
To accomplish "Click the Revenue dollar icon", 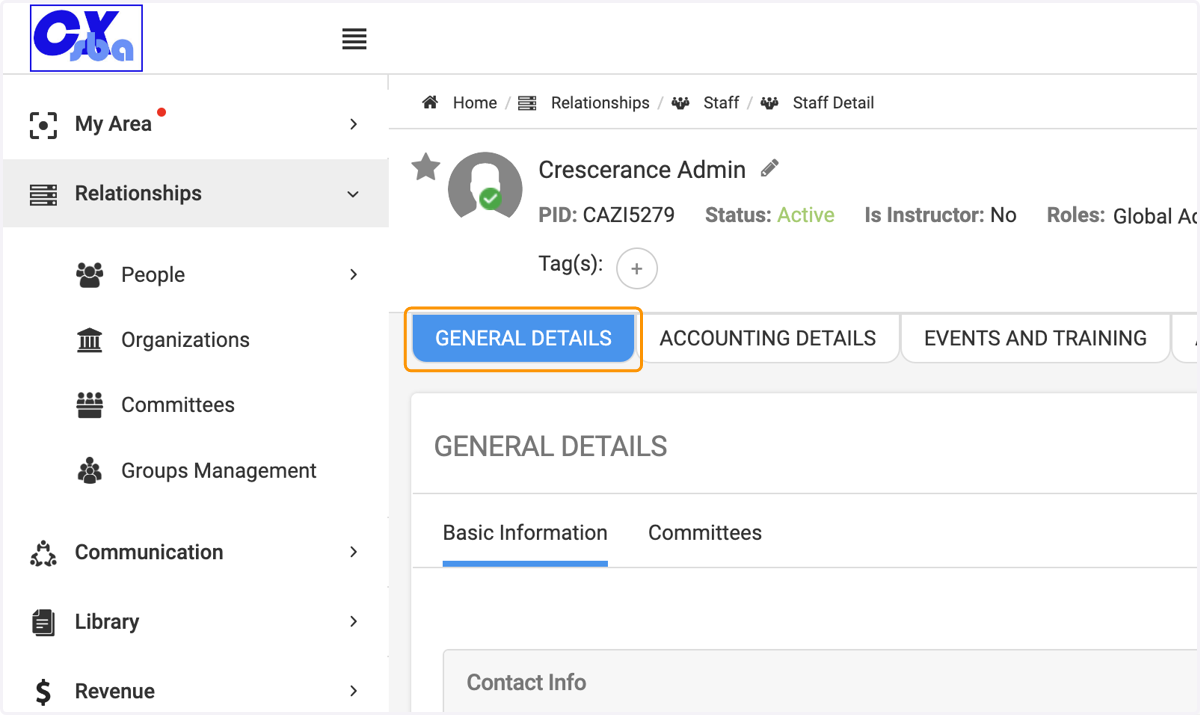I will click(43, 691).
